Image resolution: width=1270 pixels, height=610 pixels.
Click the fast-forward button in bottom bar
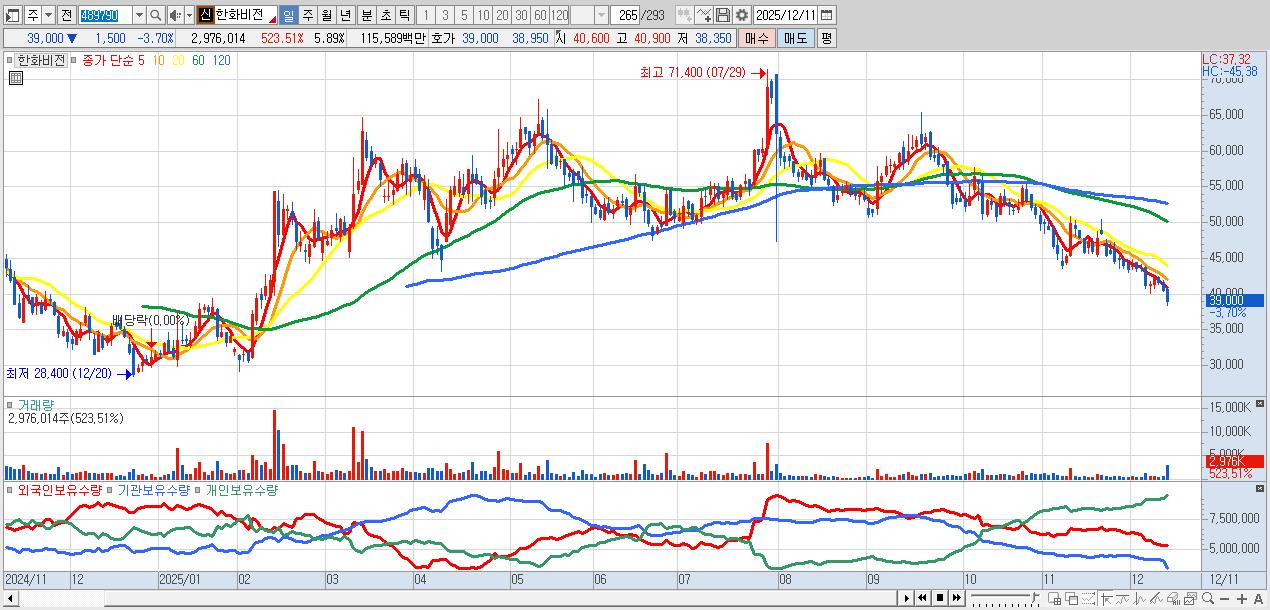click(957, 598)
